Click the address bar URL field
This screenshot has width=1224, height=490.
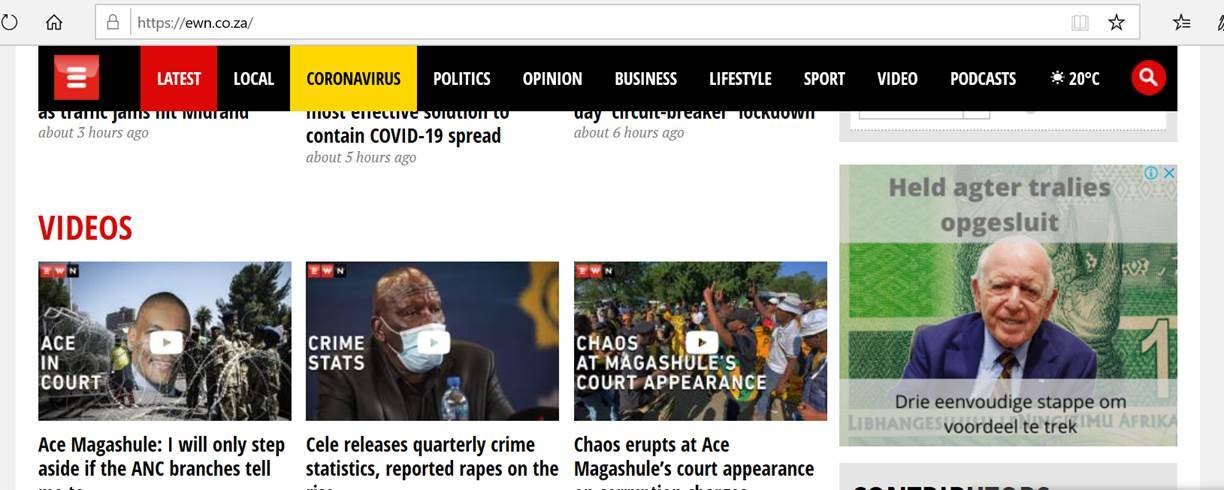pos(600,22)
